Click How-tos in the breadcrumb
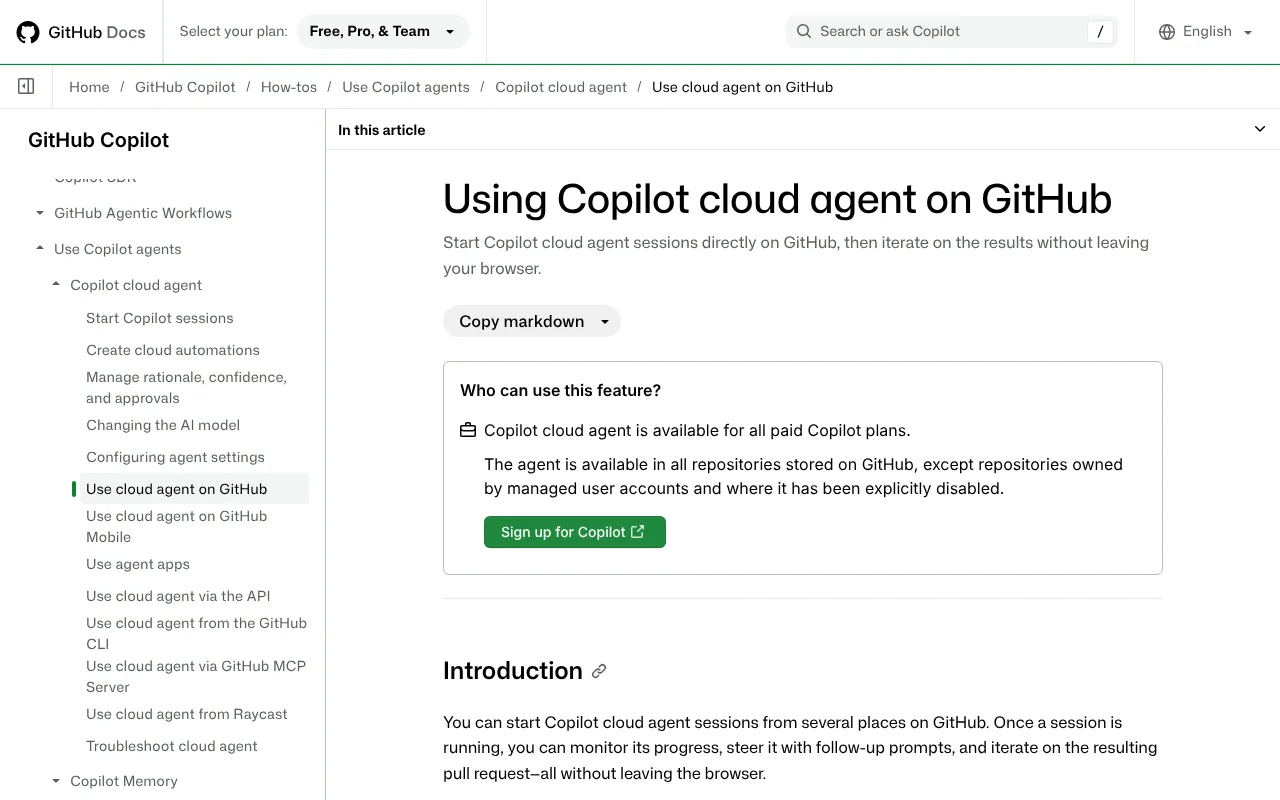 (x=289, y=87)
